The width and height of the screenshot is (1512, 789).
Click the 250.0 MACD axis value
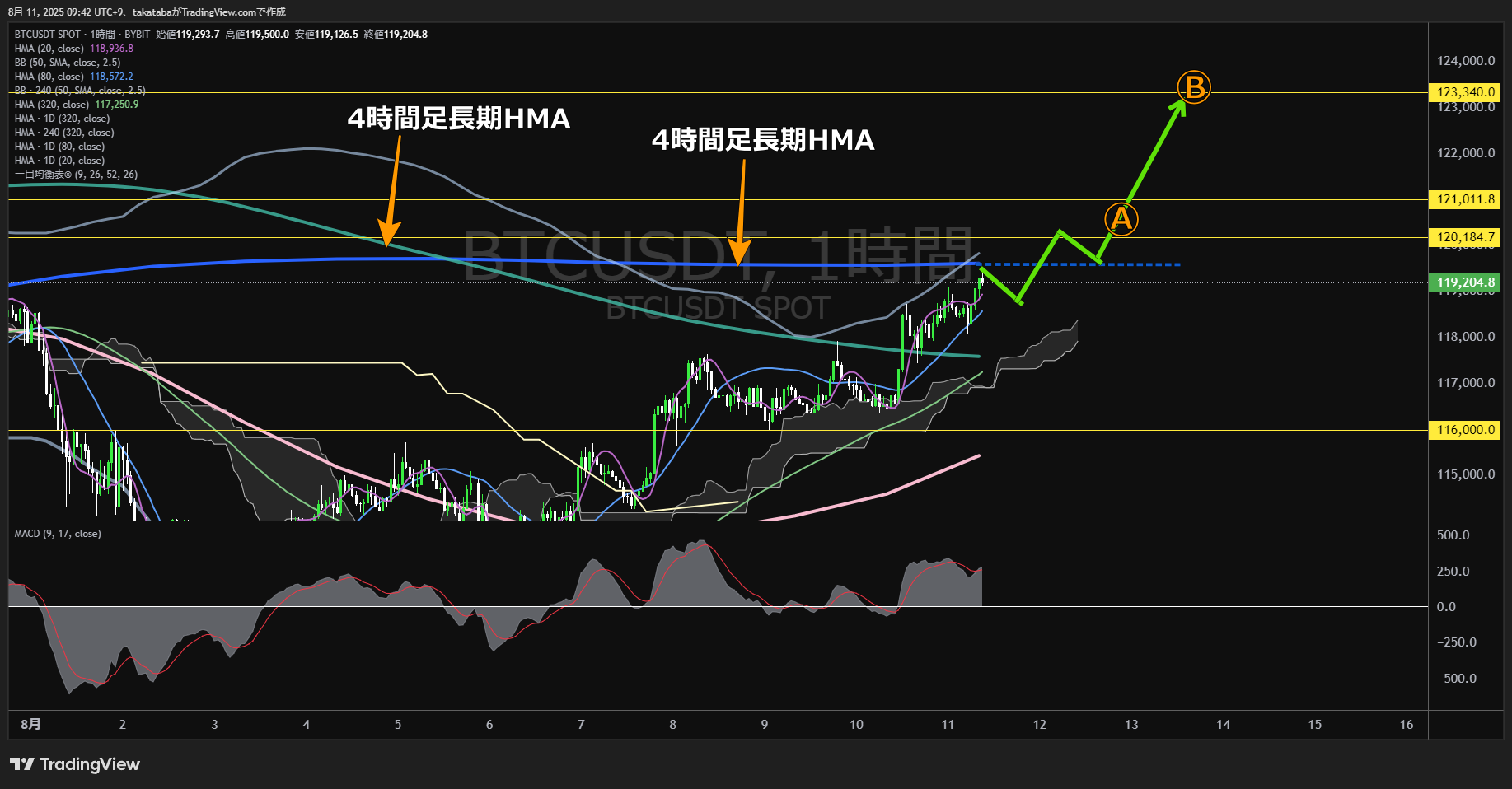(x=1453, y=572)
